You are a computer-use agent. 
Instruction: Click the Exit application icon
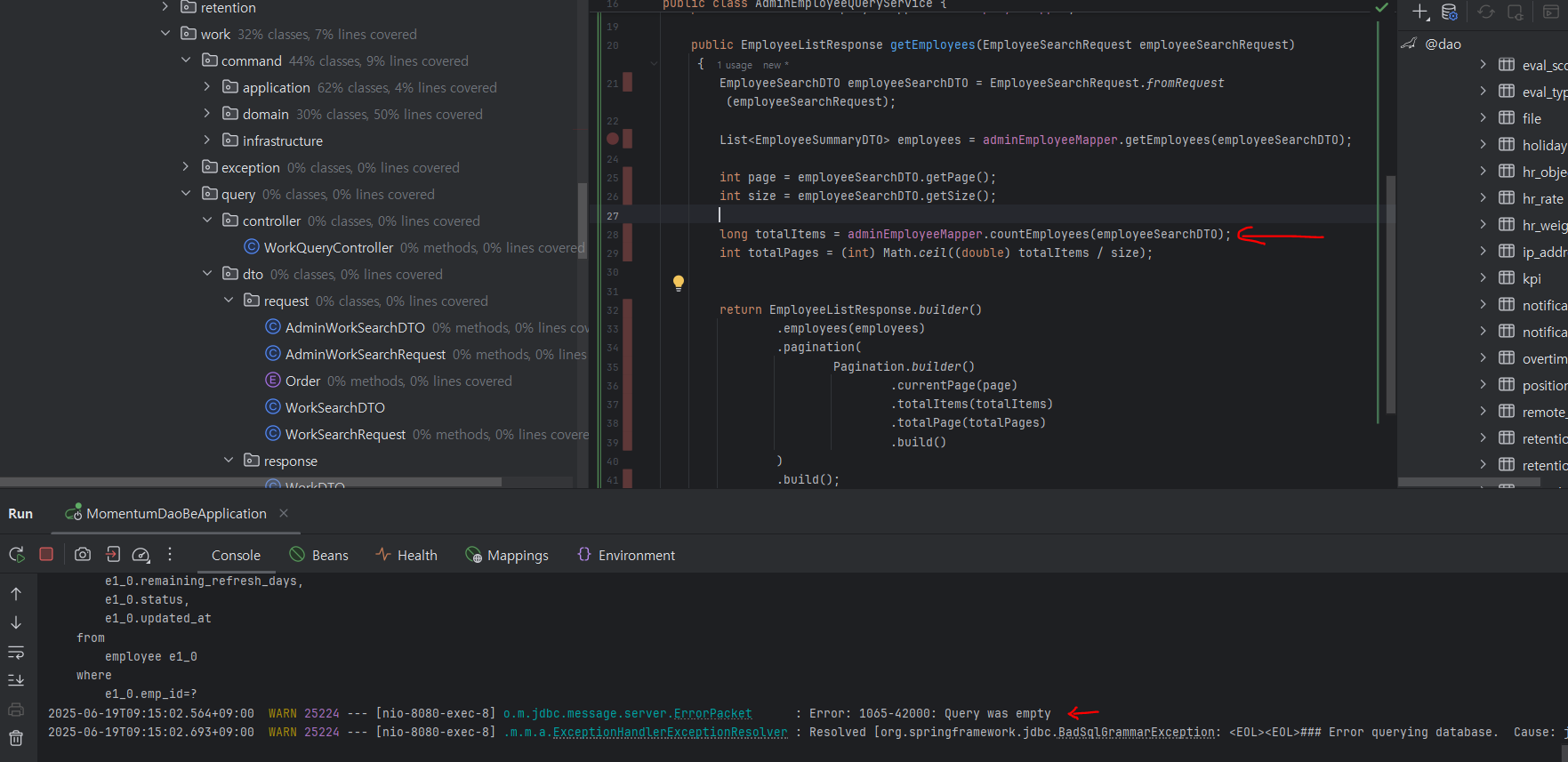[x=113, y=554]
